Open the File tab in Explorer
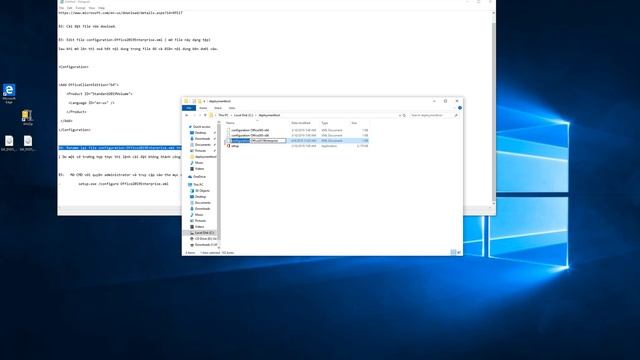The height and width of the screenshot is (360, 640). 189,108
